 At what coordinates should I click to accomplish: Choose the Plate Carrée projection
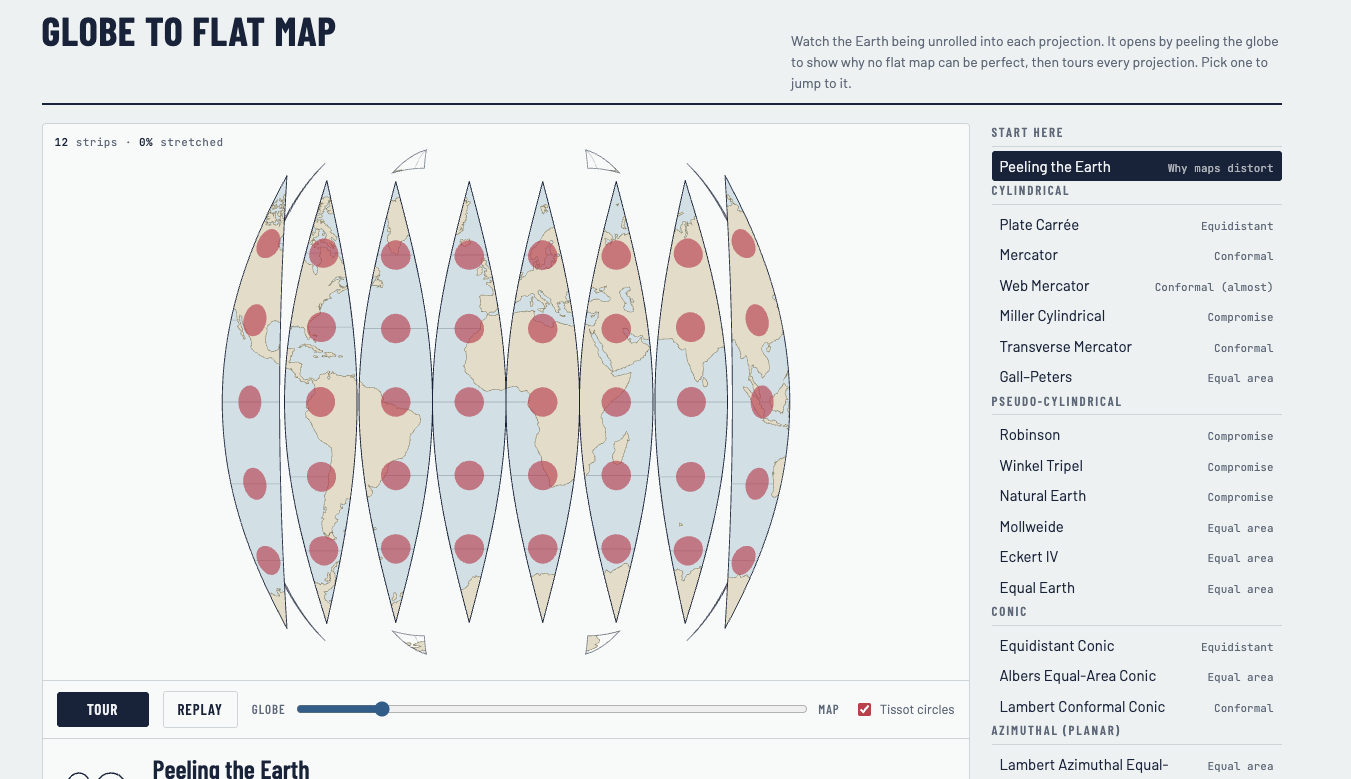(x=1136, y=225)
